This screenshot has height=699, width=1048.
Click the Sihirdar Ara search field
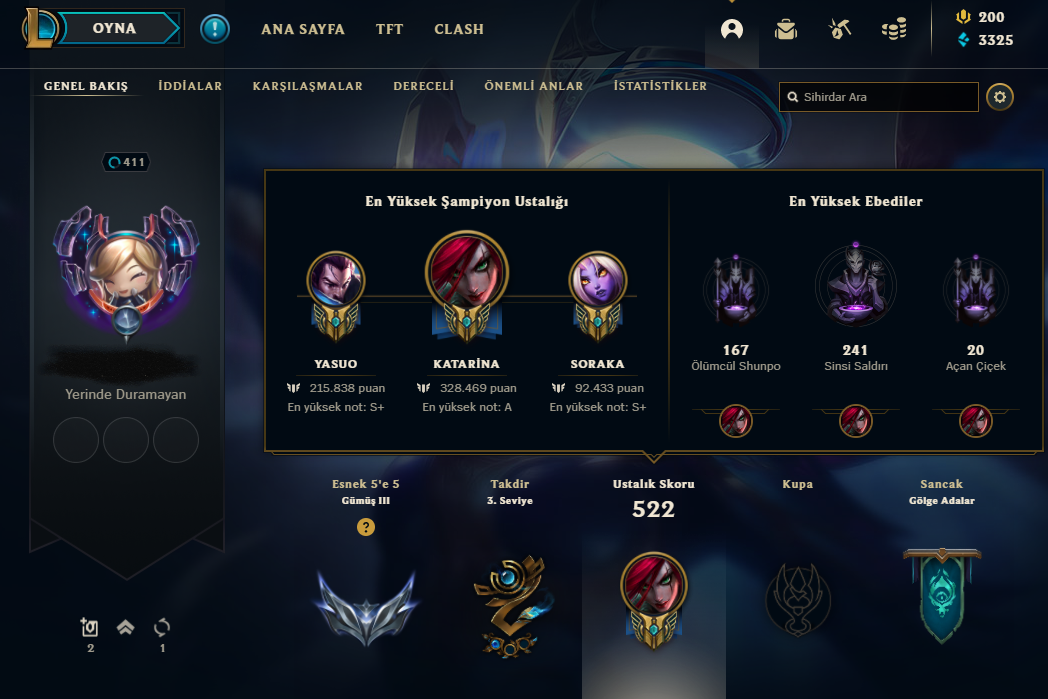(x=878, y=97)
